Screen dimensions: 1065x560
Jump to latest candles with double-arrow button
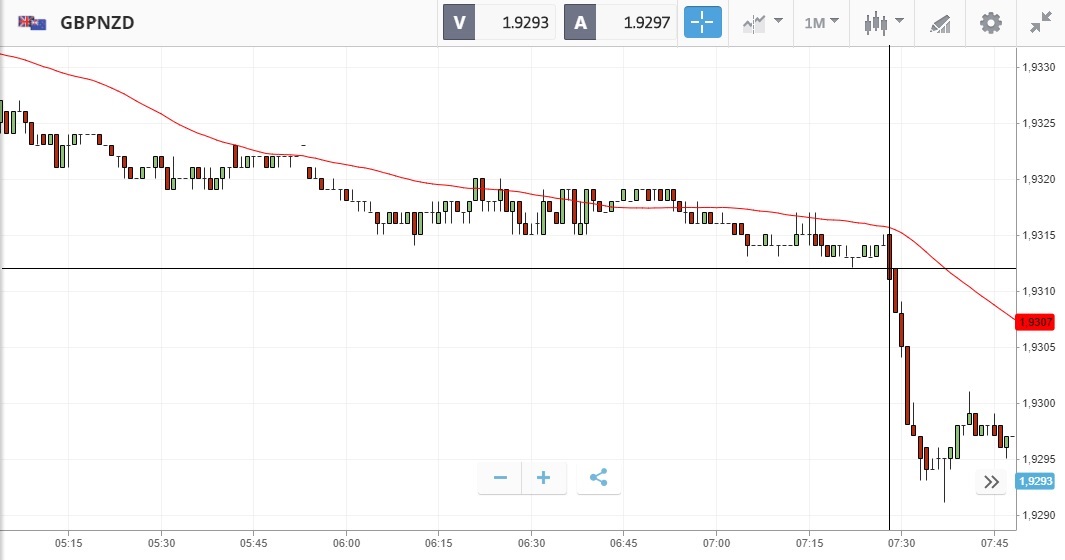(x=991, y=482)
